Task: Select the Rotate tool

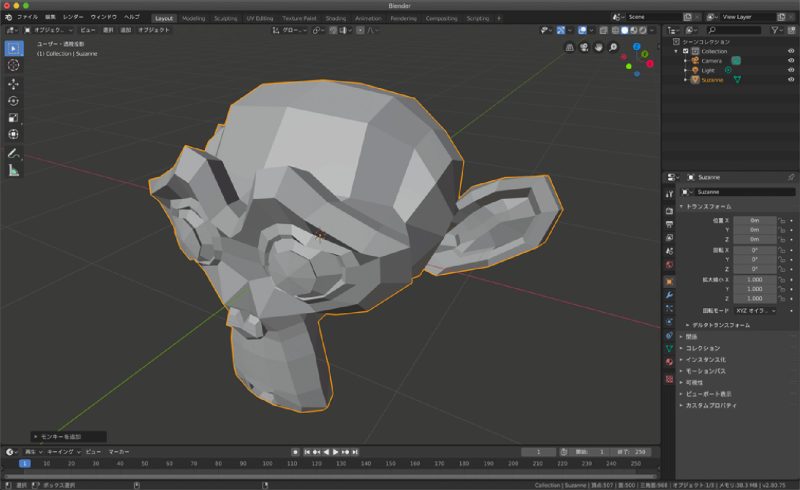Action: [x=14, y=101]
